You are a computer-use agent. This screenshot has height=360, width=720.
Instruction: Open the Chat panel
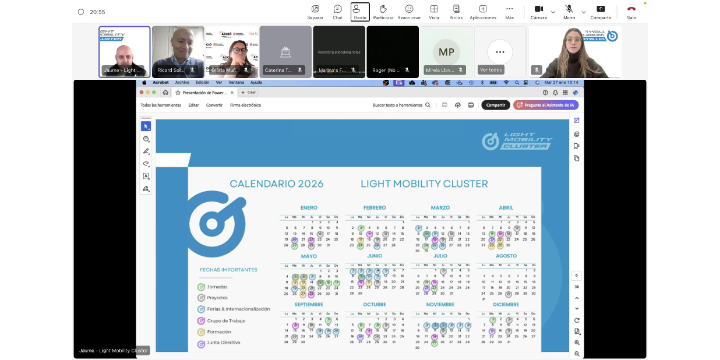[338, 12]
